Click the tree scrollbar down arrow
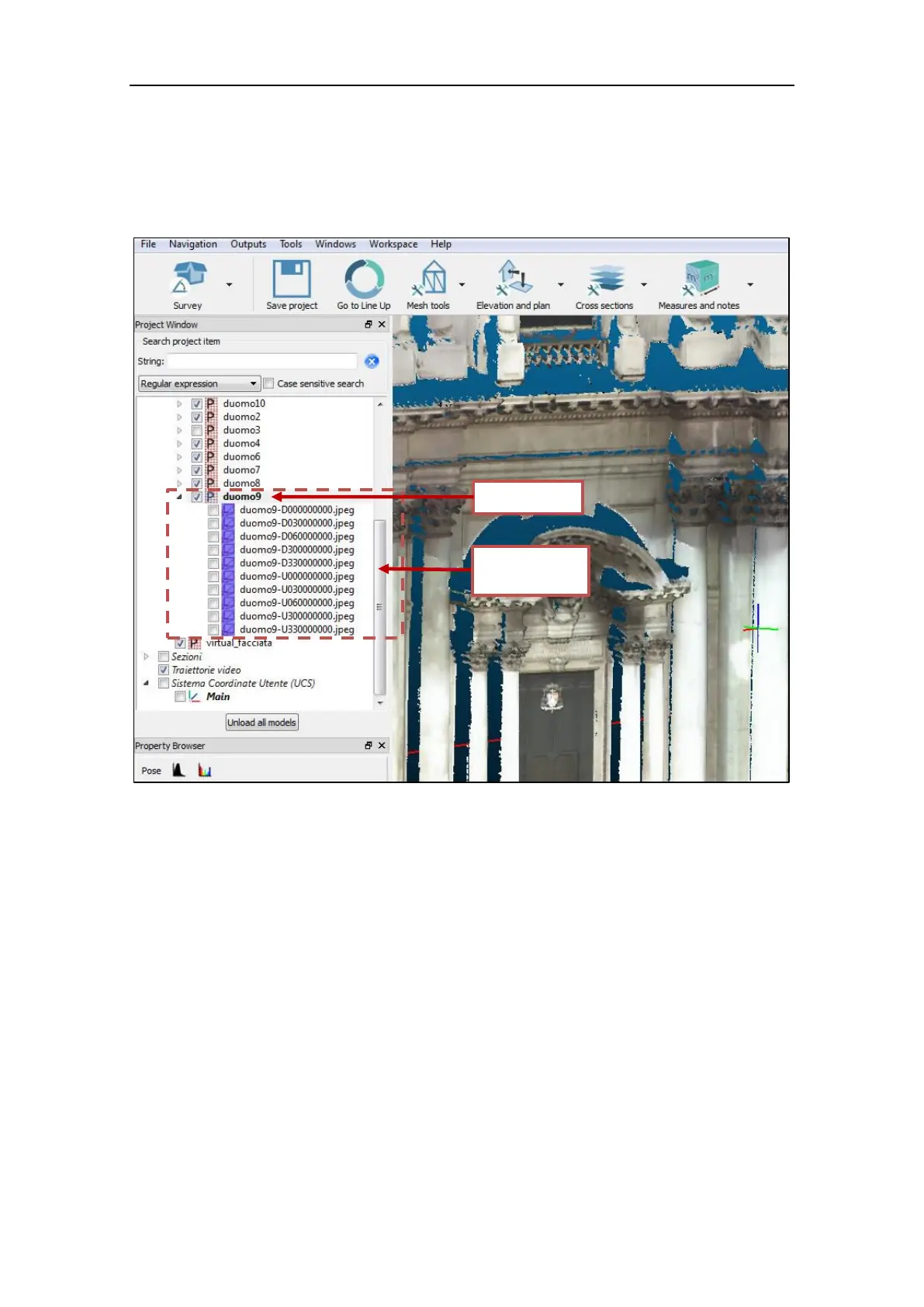This screenshot has width=924, height=1307. point(380,703)
